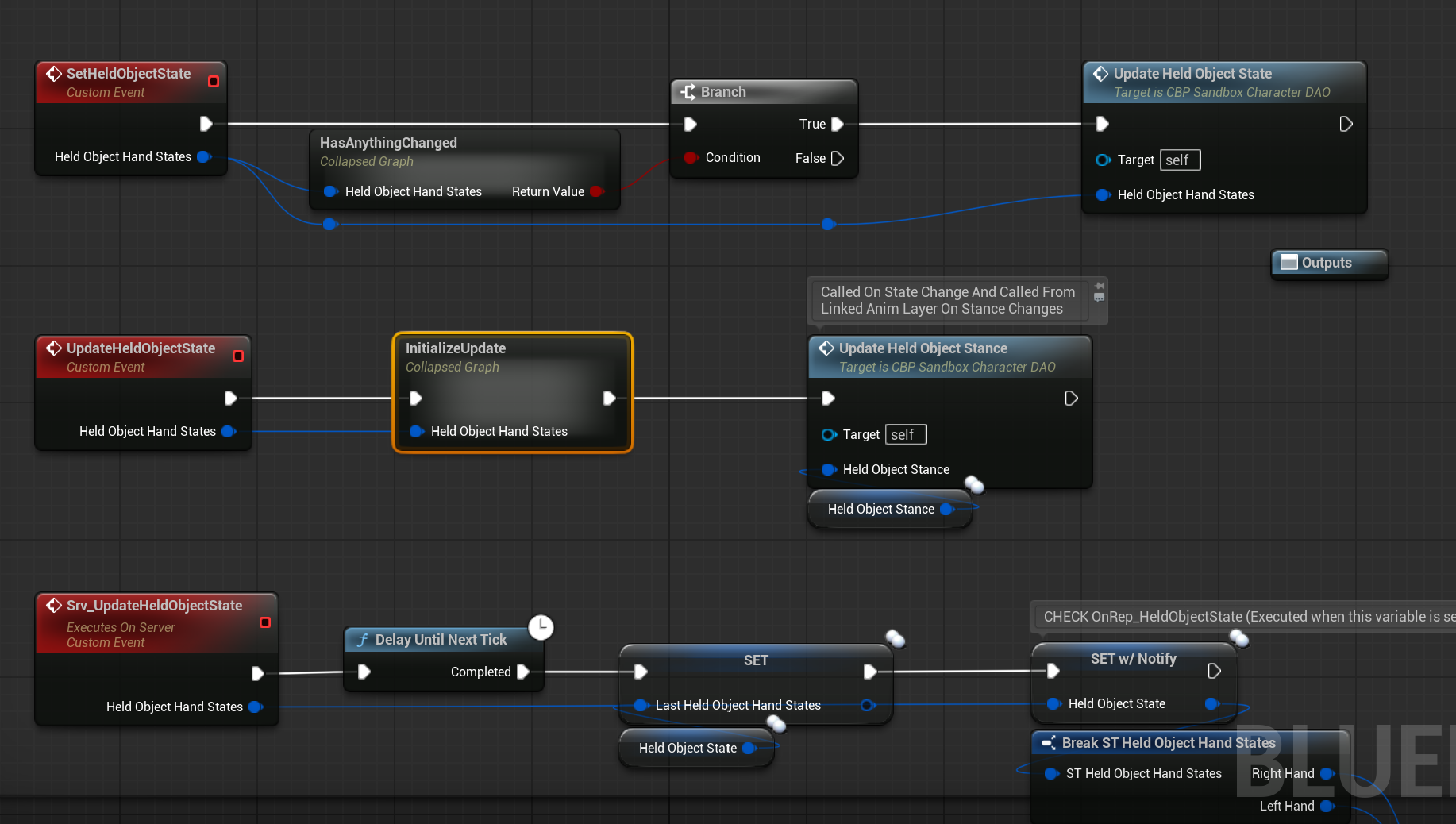Click the Break ST Held Object Hand States icon
Image resolution: width=1456 pixels, height=824 pixels.
(1049, 743)
